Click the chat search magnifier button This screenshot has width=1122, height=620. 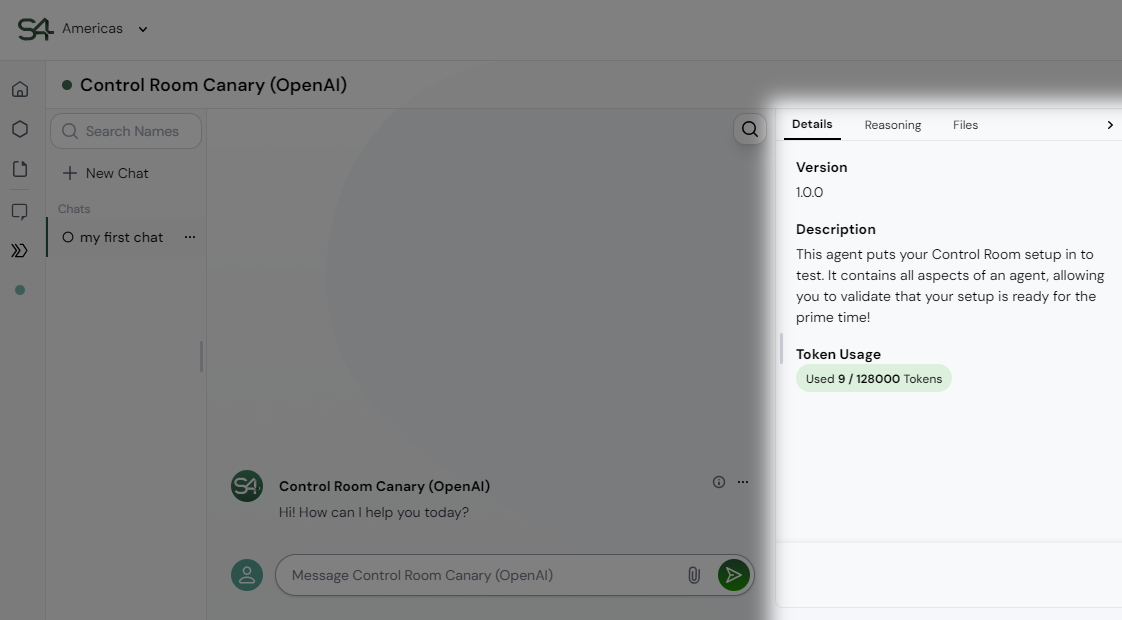[750, 129]
